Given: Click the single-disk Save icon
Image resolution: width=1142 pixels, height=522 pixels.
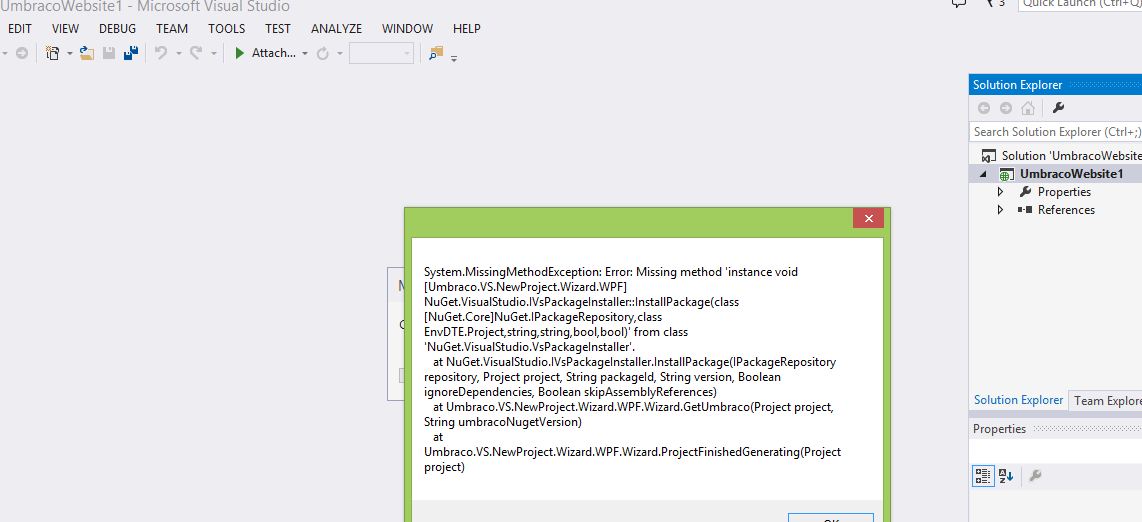Looking at the screenshot, I should pyautogui.click(x=109, y=53).
